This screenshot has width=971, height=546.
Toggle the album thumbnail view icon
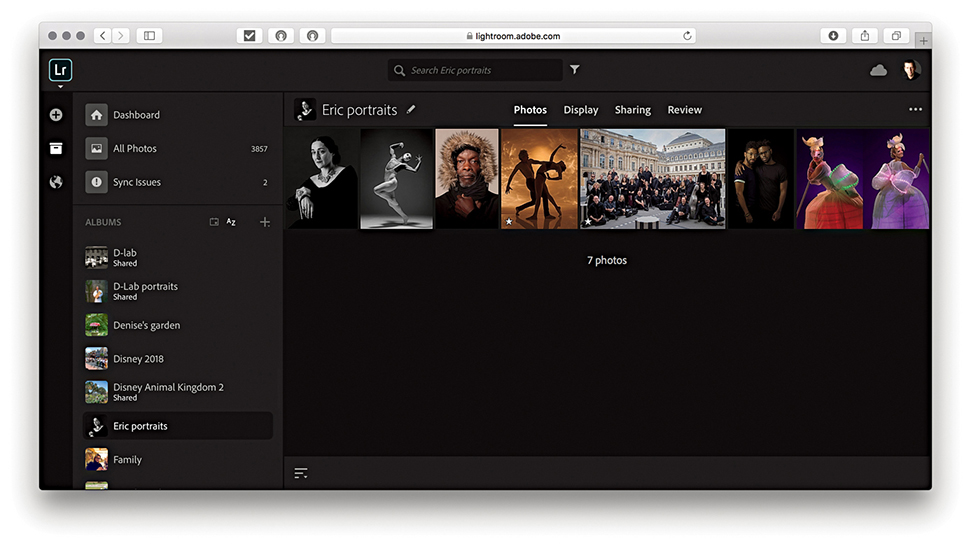214,222
